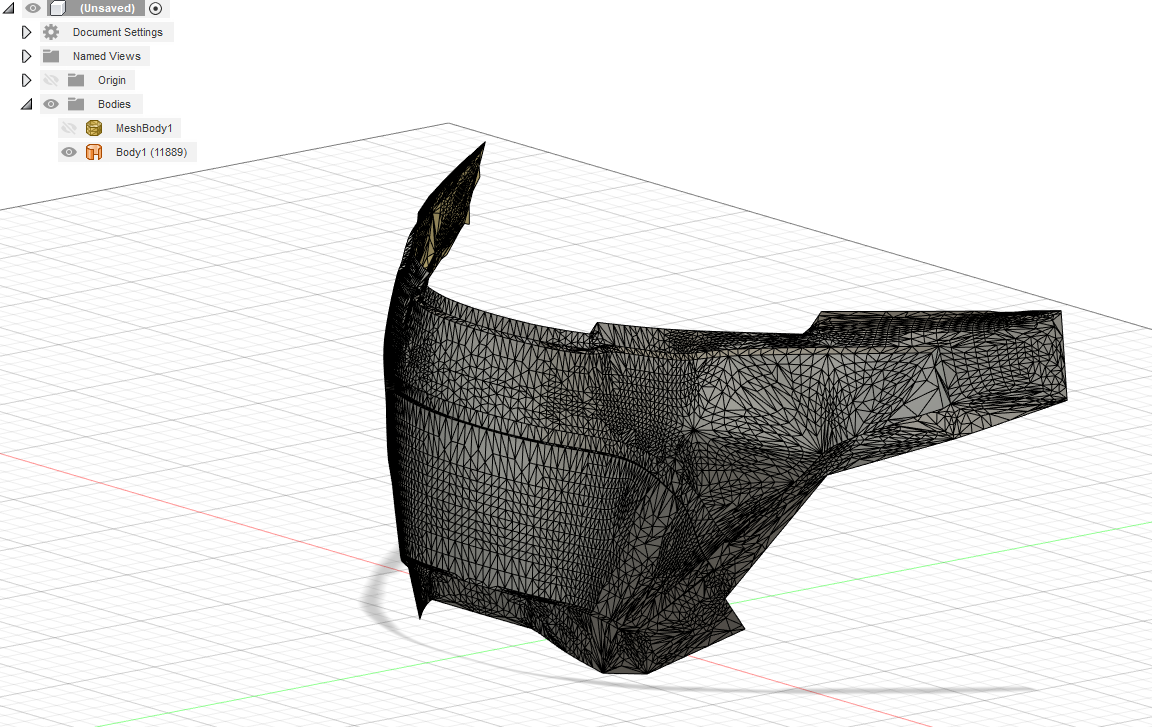This screenshot has height=727, width=1152.
Task: Click the Document Settings gear icon
Action: tap(51, 32)
